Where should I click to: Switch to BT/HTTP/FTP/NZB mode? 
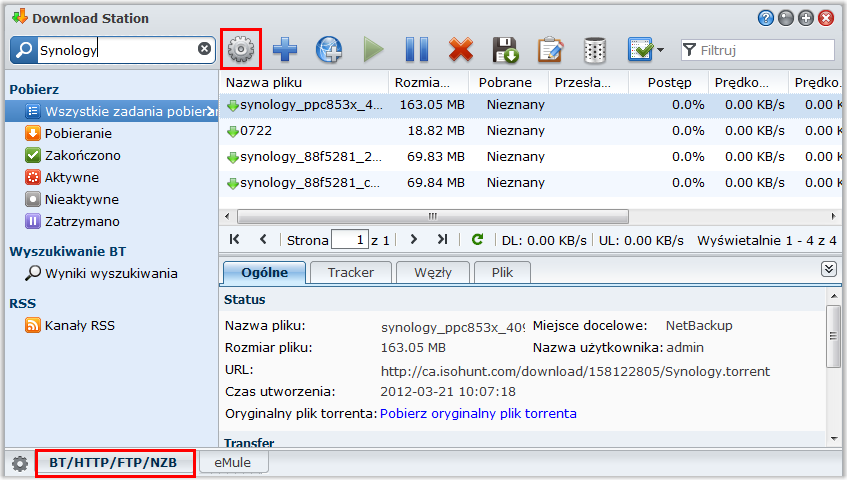coord(113,463)
